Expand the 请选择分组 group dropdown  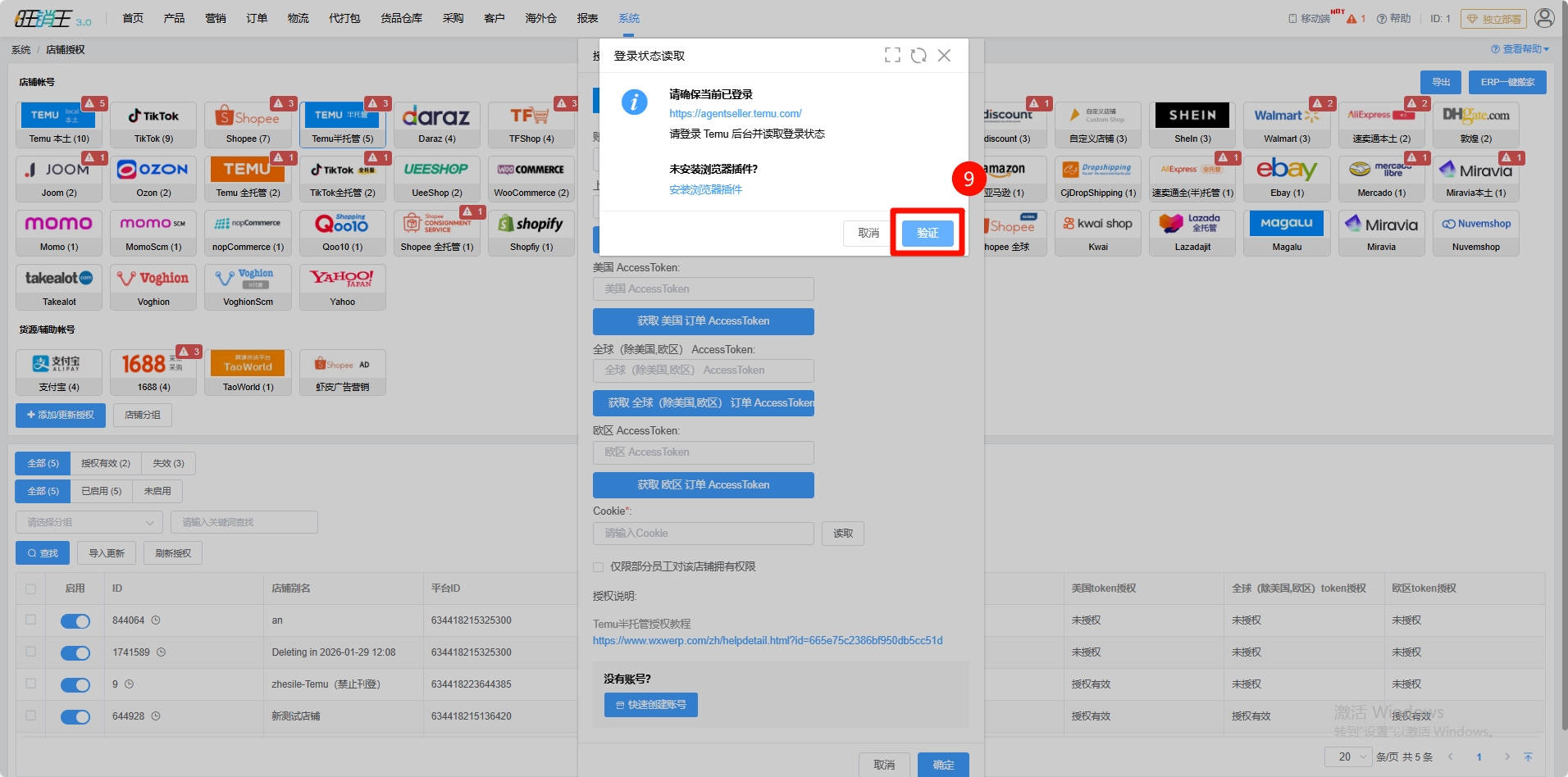(x=89, y=522)
